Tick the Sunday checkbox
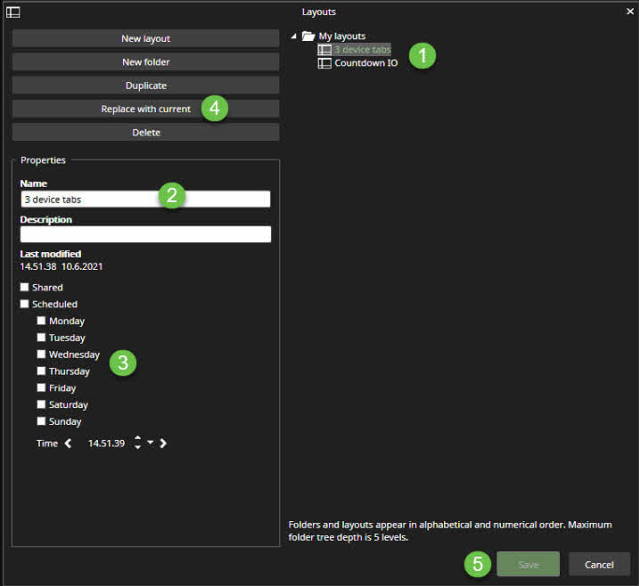This screenshot has width=639, height=586. pos(42,421)
